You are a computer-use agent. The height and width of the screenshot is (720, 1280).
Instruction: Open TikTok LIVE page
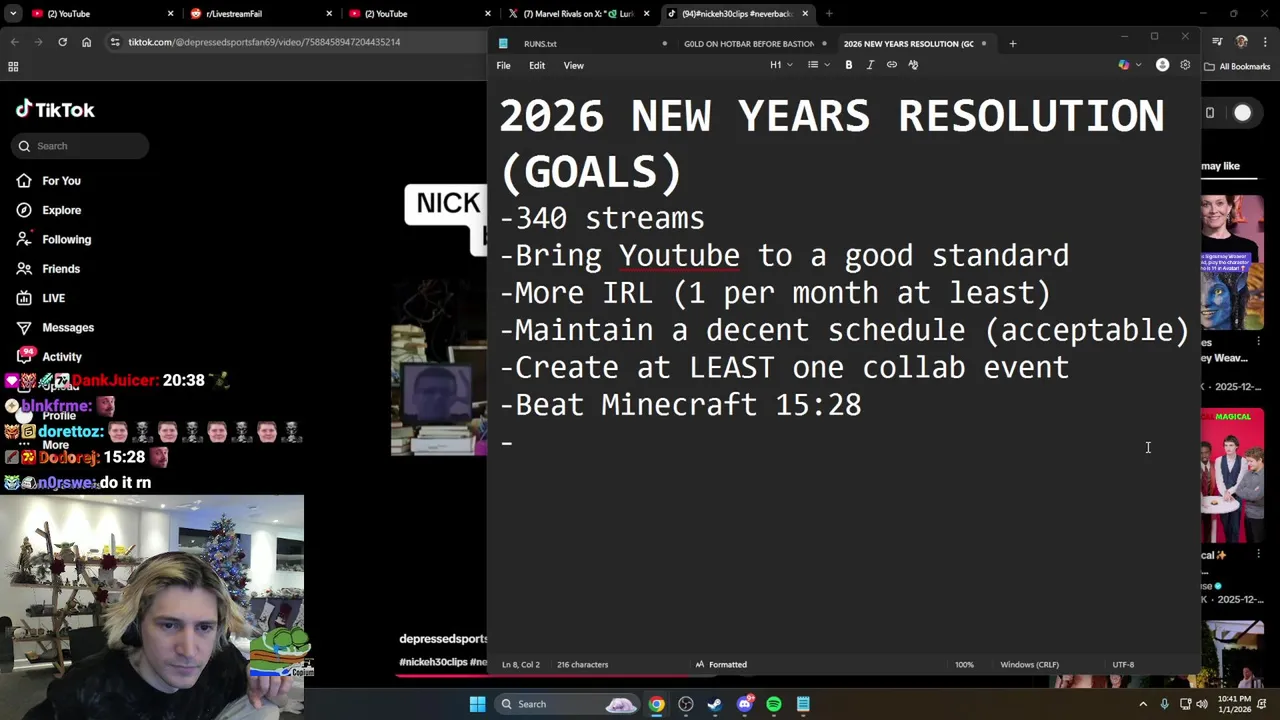point(41,298)
